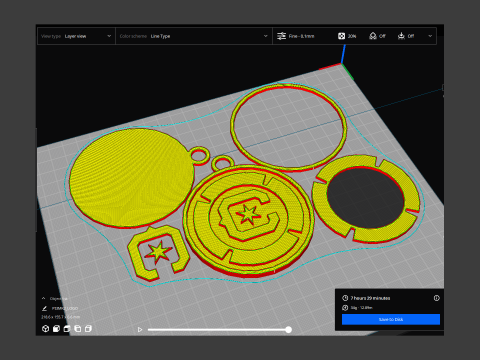Click the infill density icon
The width and height of the screenshot is (480, 360).
pos(341,36)
